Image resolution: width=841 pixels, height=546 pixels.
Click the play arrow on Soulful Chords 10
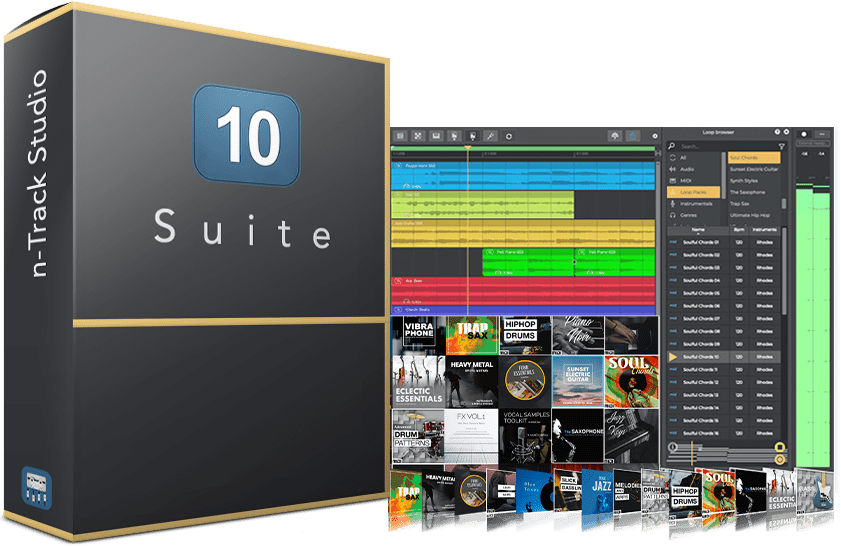click(673, 357)
